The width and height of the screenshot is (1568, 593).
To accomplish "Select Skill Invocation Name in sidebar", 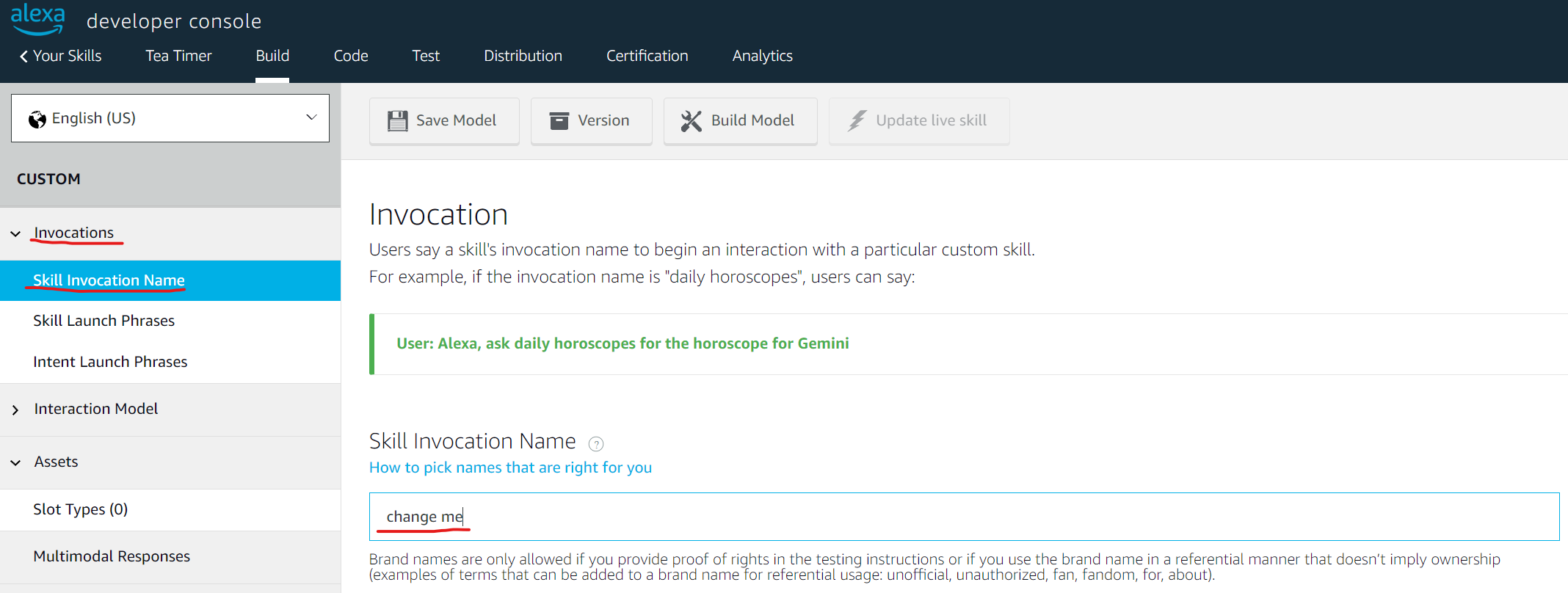I will point(170,280).
